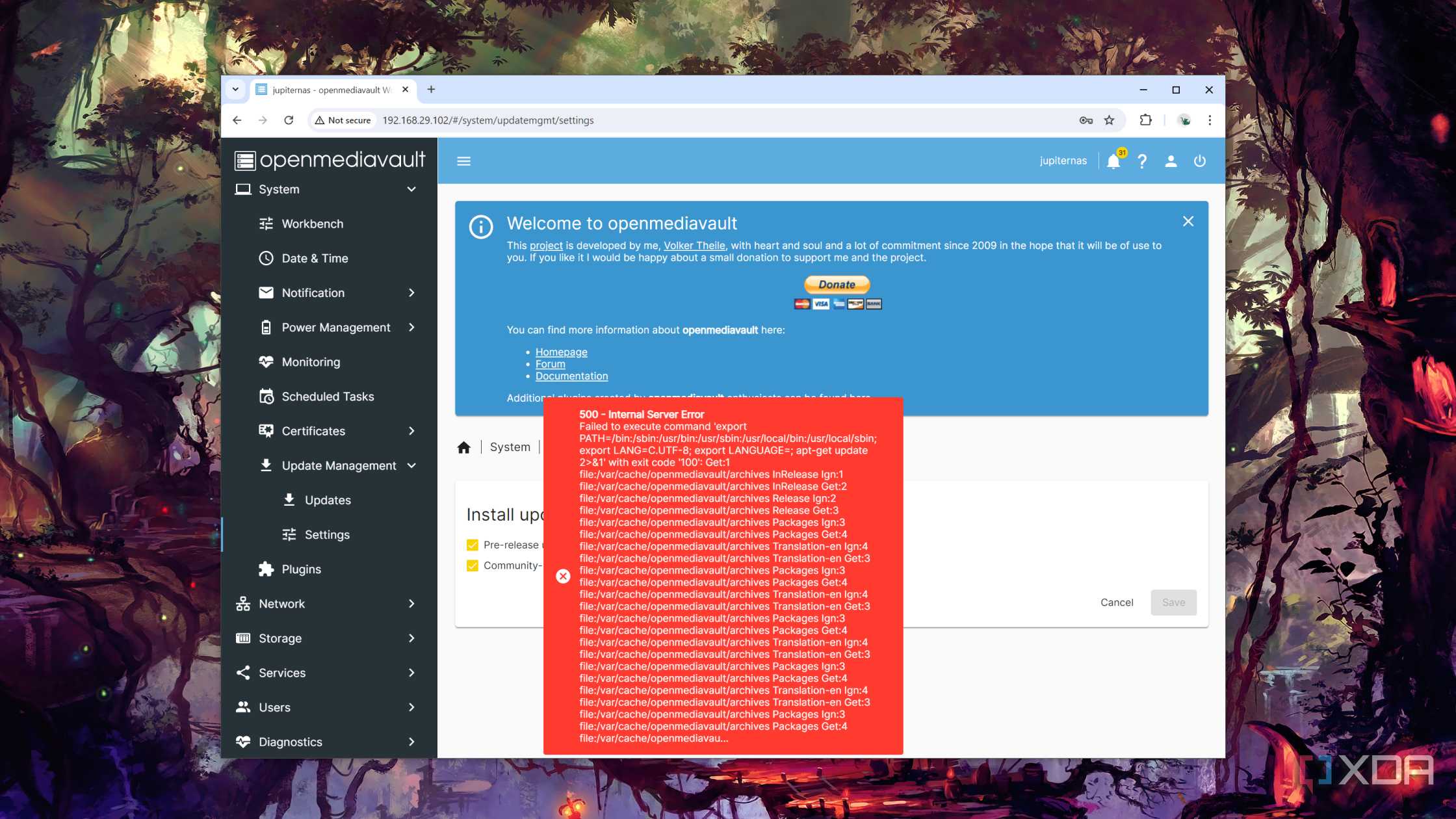Viewport: 1456px width, 819px height.
Task: Click the Power Management battery icon
Action: [x=266, y=327]
